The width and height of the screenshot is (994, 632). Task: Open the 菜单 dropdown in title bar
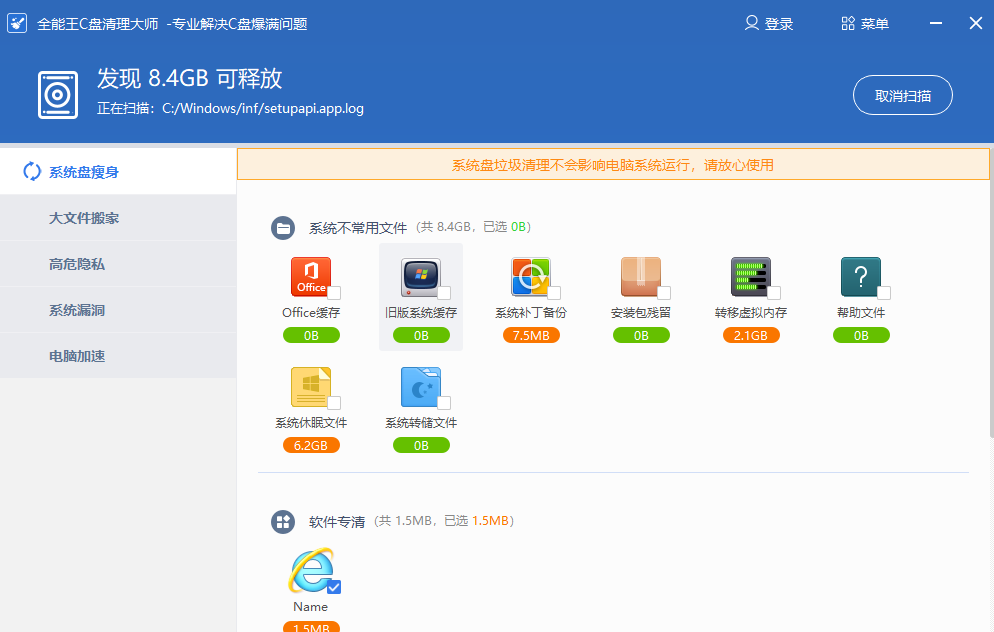tap(865, 24)
